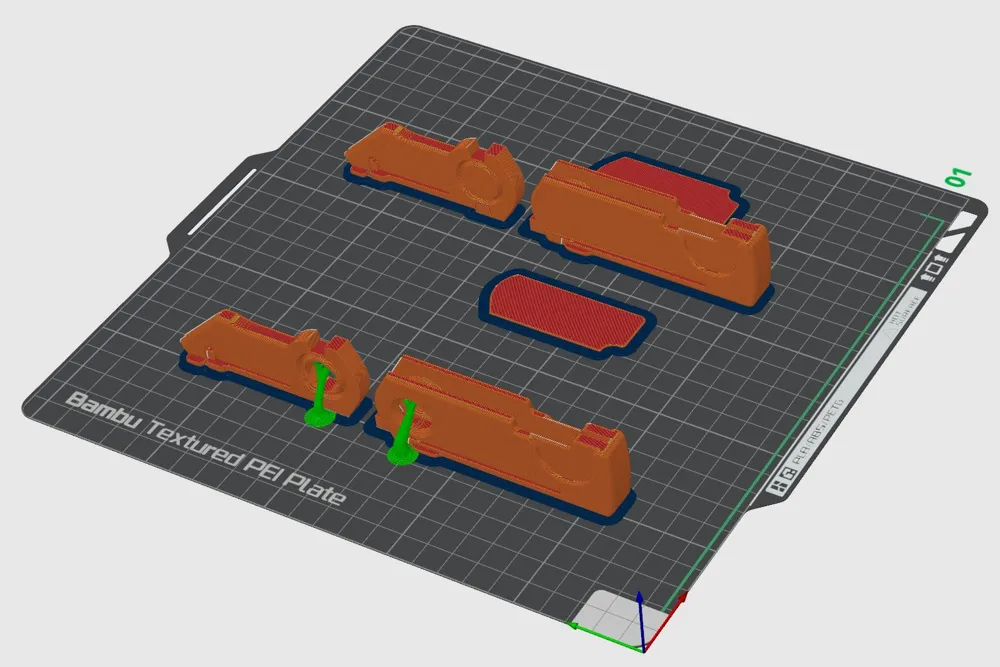
Task: Click the plate origin where the axes meet
Action: (644, 651)
